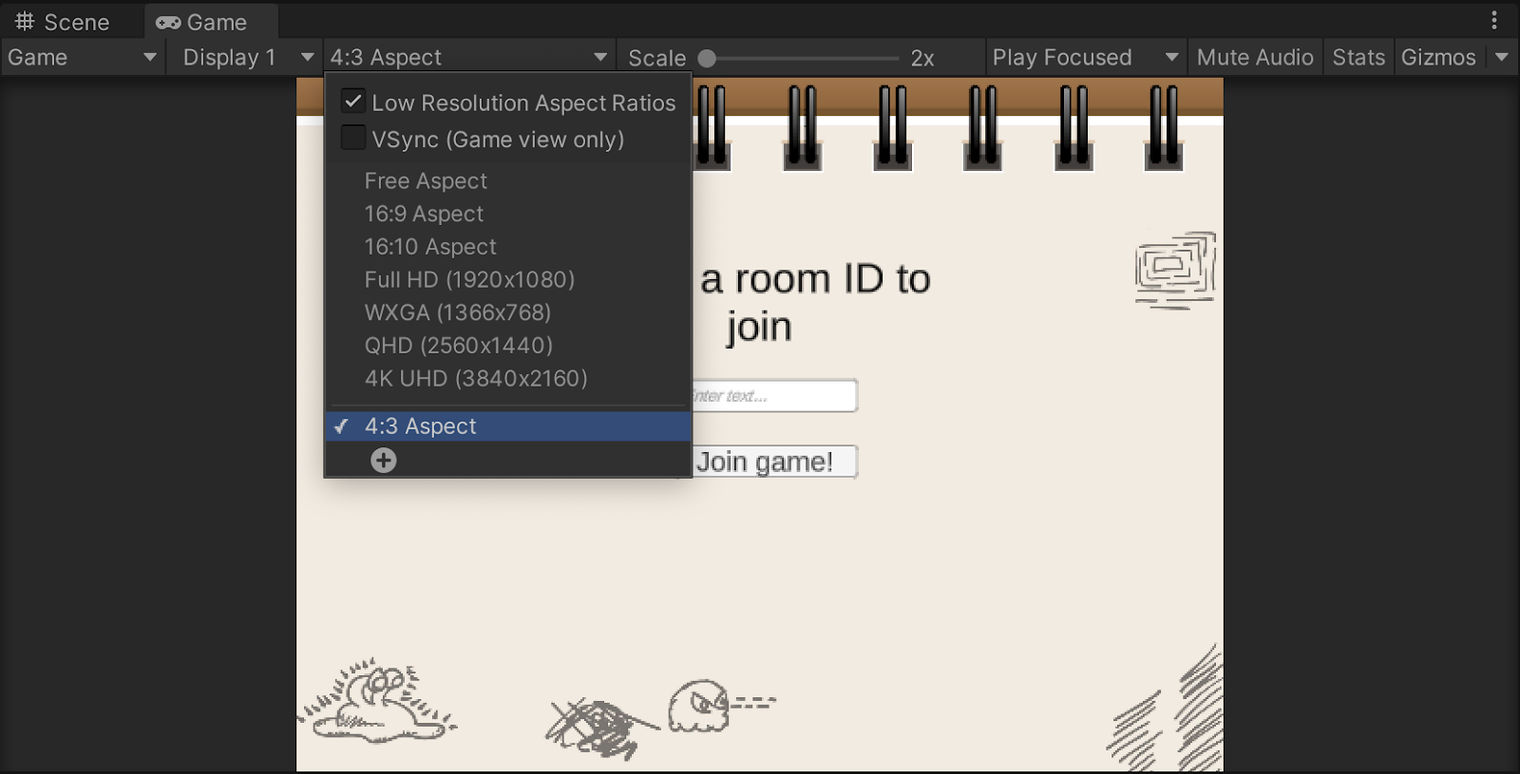Viewport: 1520px width, 774px height.
Task: Adjust the Scale slider
Action: tap(709, 58)
